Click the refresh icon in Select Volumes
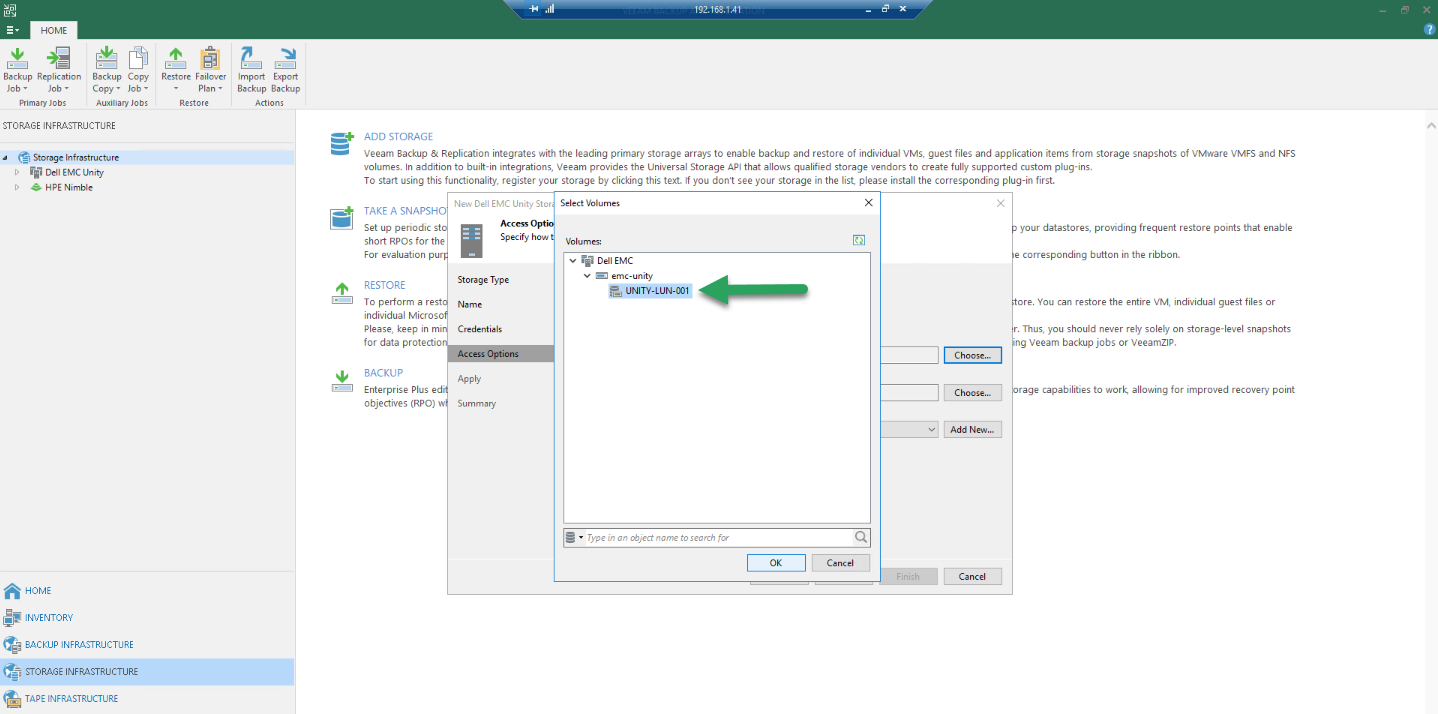Viewport: 1438px width, 714px height. (858, 240)
